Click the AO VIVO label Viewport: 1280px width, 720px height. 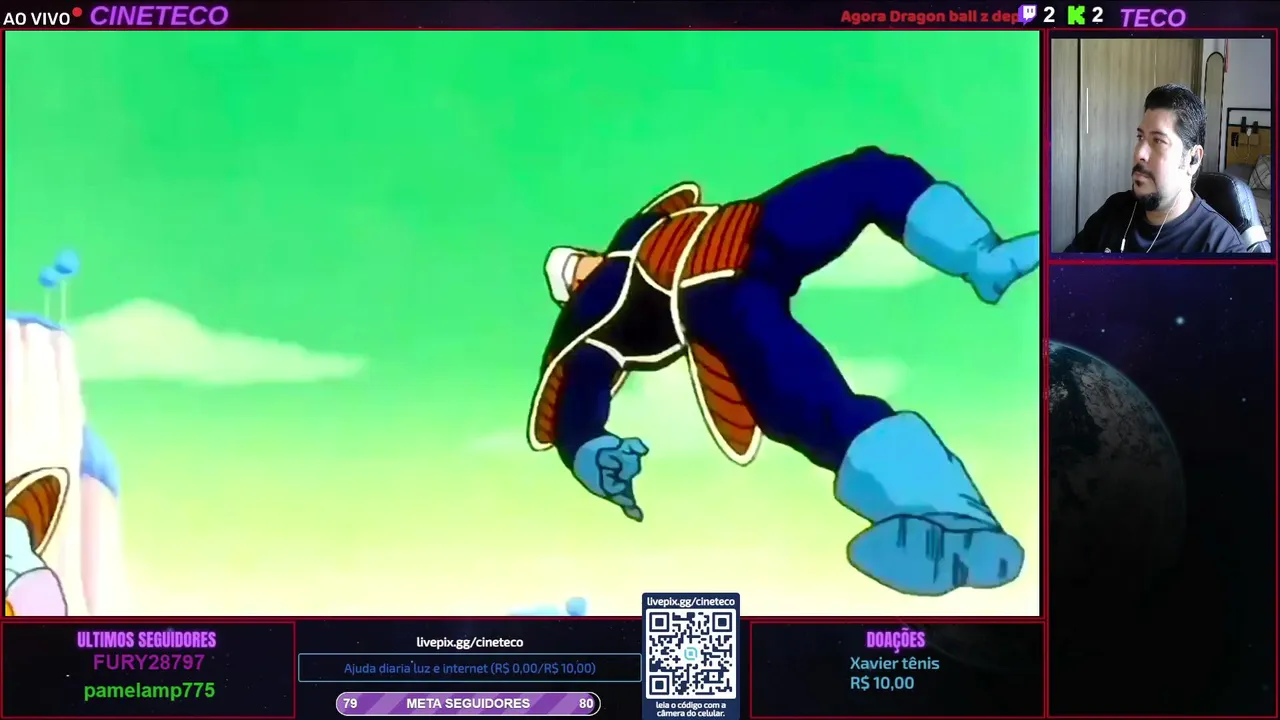pyautogui.click(x=37, y=18)
